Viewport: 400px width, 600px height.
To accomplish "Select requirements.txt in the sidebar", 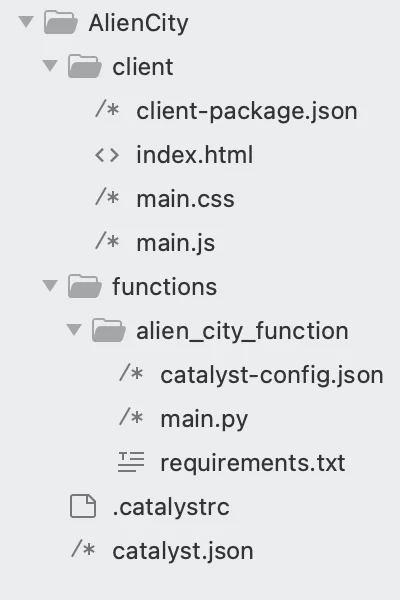I will [x=253, y=463].
